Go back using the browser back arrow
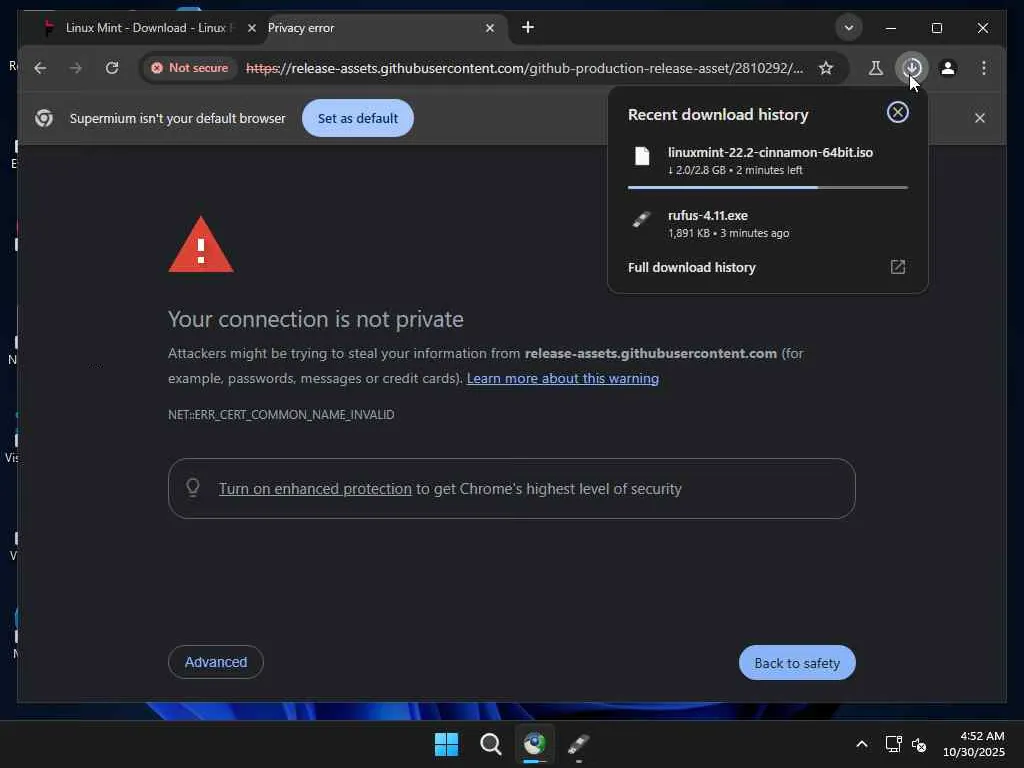This screenshot has height=768, width=1024. click(x=40, y=68)
